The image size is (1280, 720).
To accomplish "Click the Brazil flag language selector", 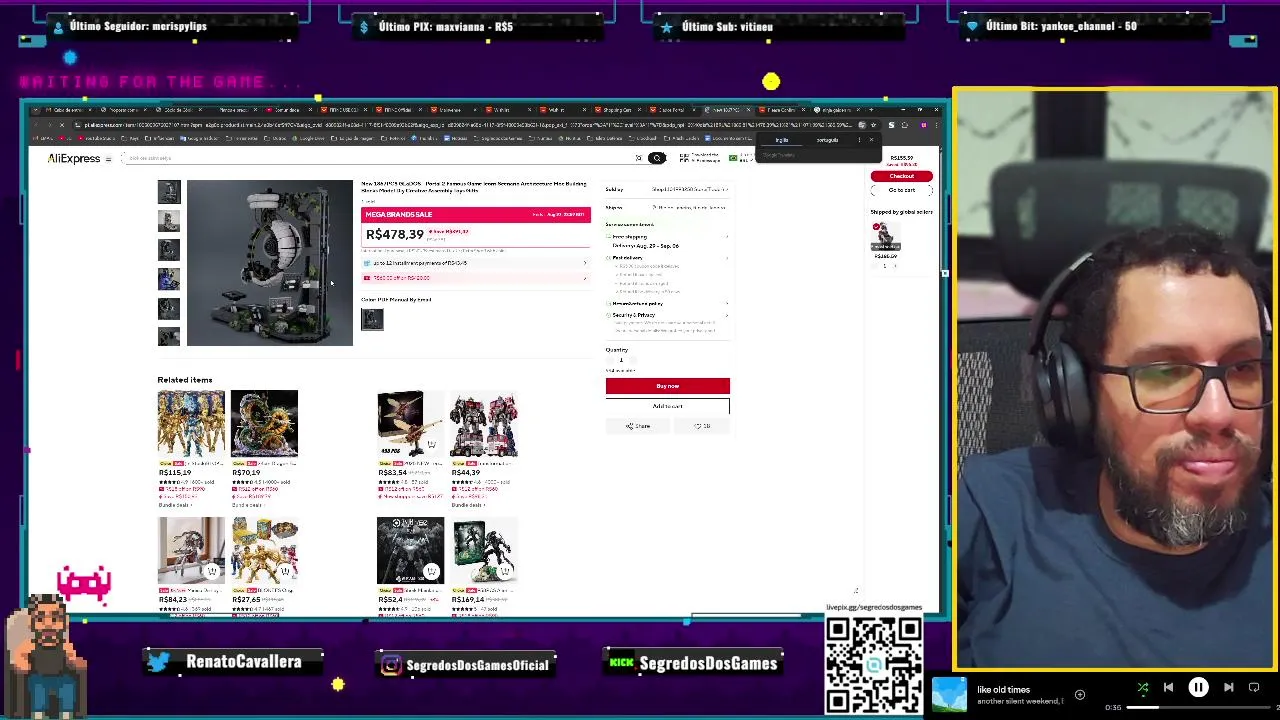I will [x=733, y=158].
